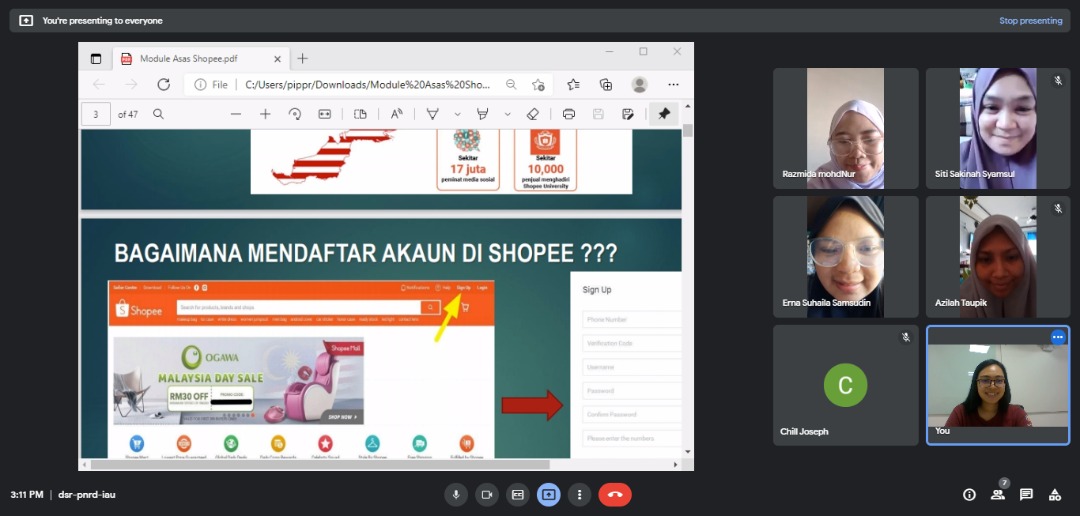Toggle the microphone in Meet controls
This screenshot has height=516, width=1080.
[x=456, y=495]
